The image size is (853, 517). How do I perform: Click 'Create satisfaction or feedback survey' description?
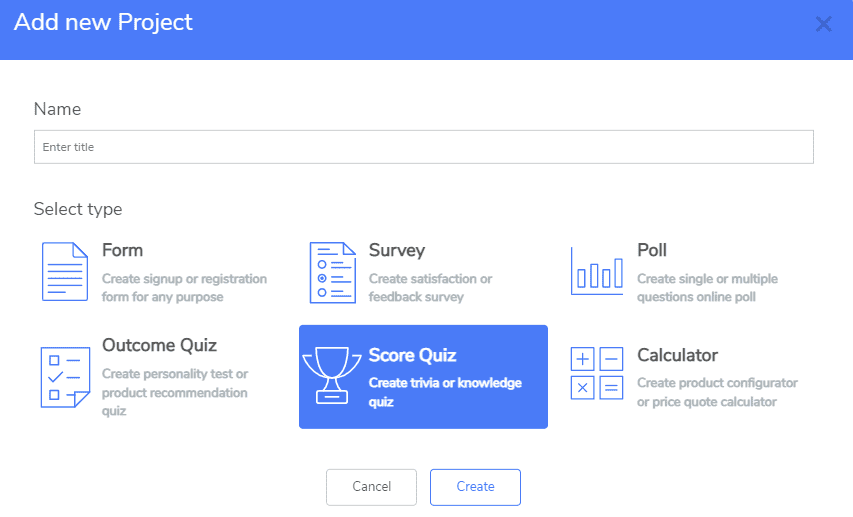[x=430, y=288]
